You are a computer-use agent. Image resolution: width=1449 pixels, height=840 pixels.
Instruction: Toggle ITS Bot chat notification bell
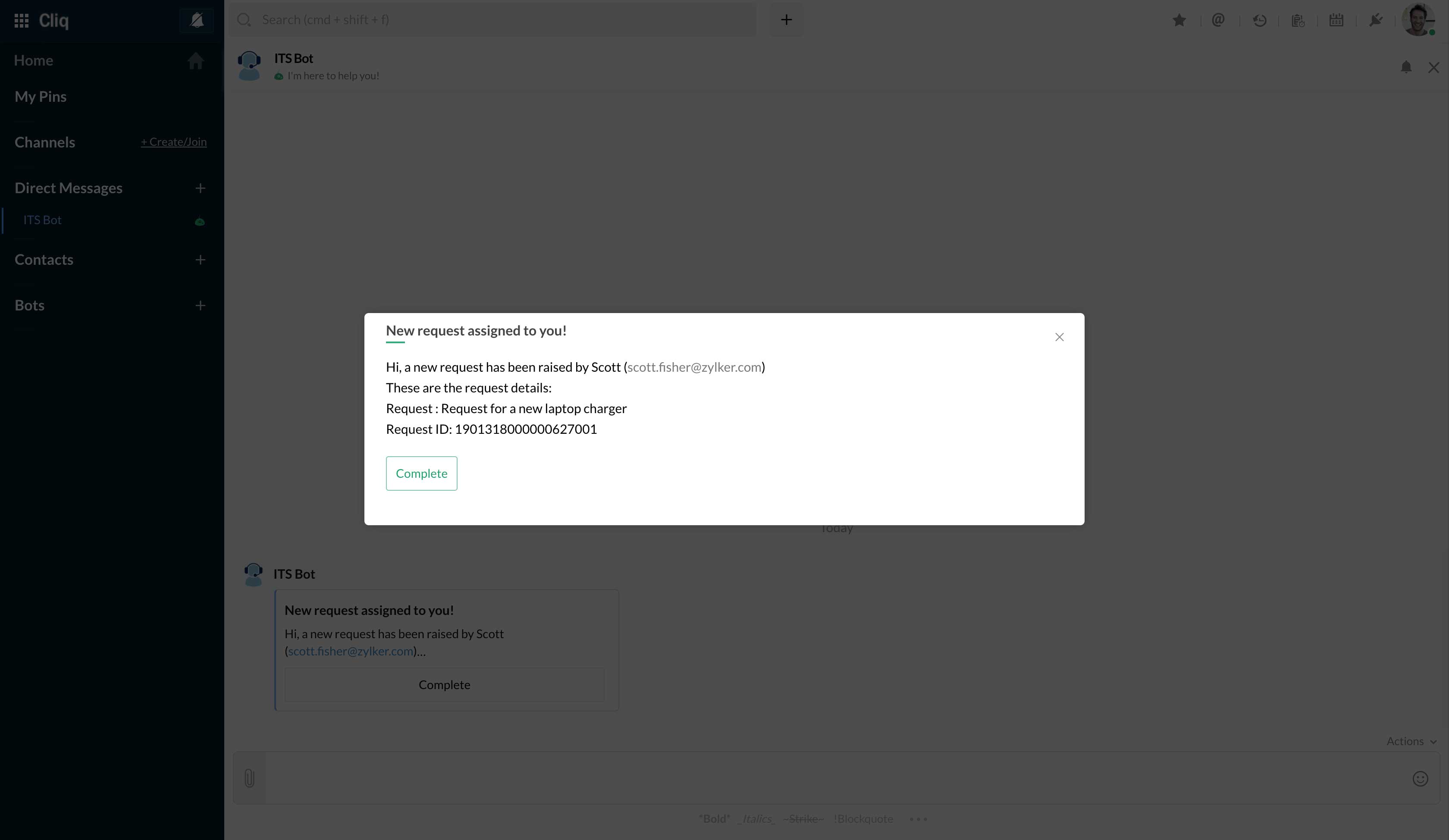click(x=1406, y=67)
